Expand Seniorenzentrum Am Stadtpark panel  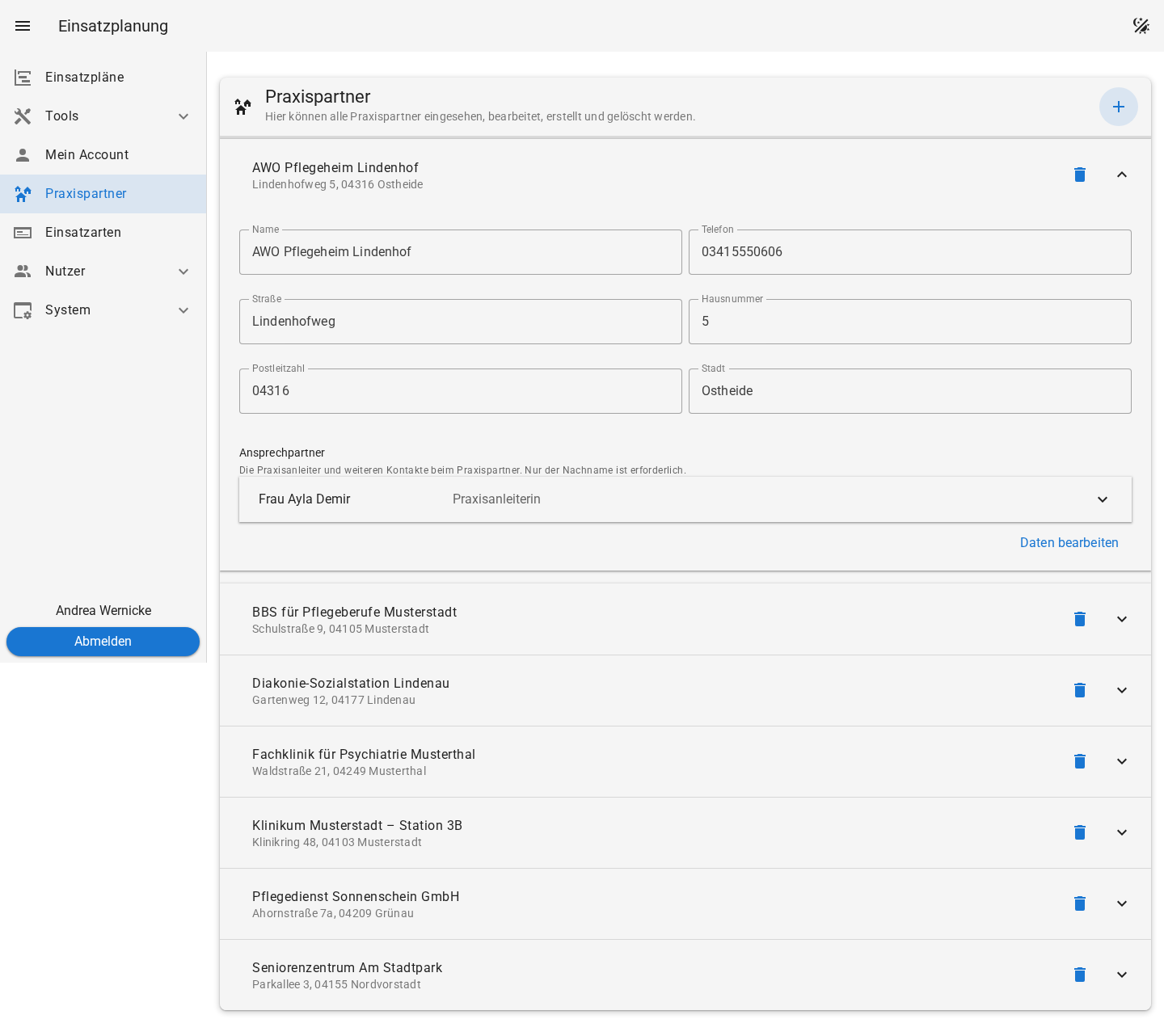[1122, 975]
